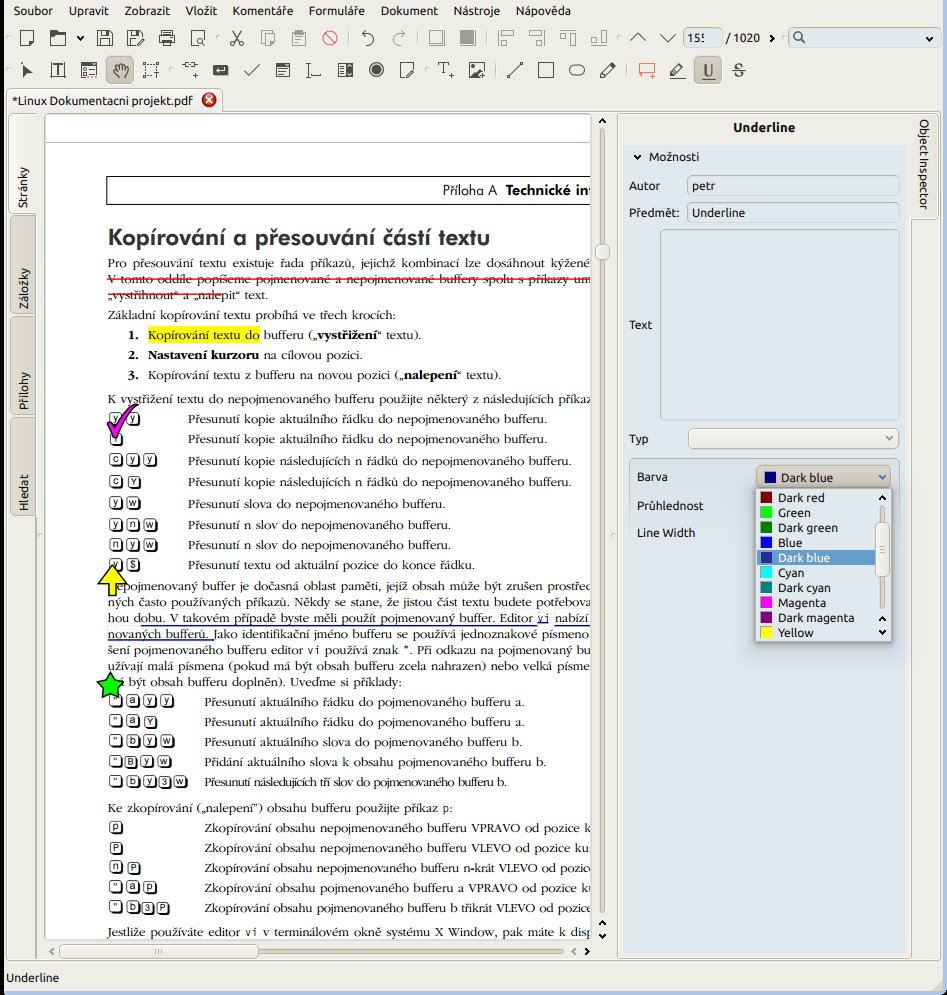This screenshot has width=947, height=995.
Task: Click the copy icon in toolbar
Action: [x=268, y=38]
